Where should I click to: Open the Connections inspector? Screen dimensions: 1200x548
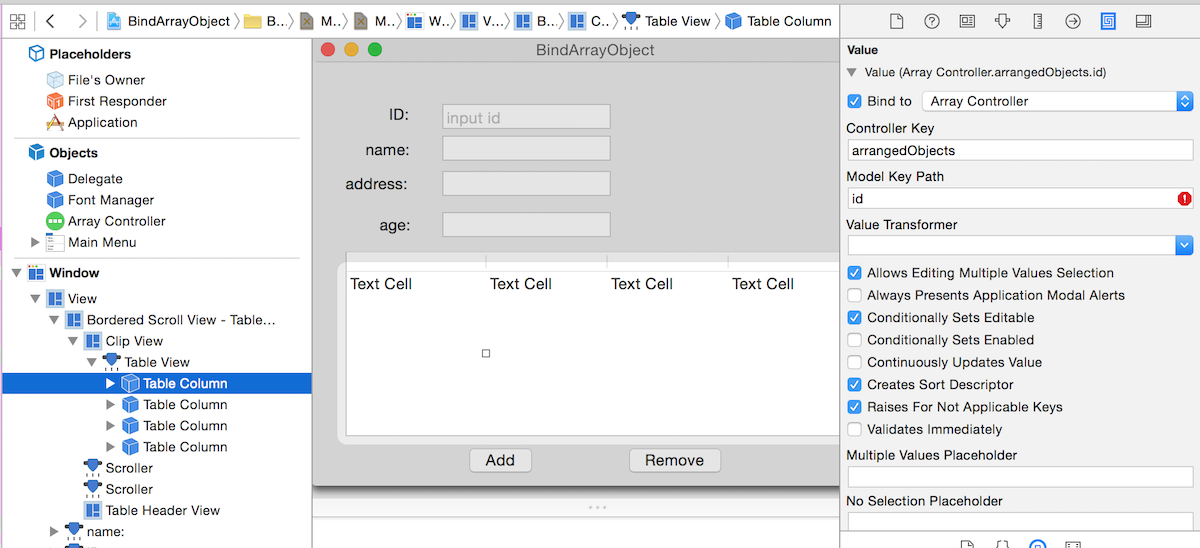pos(1072,21)
